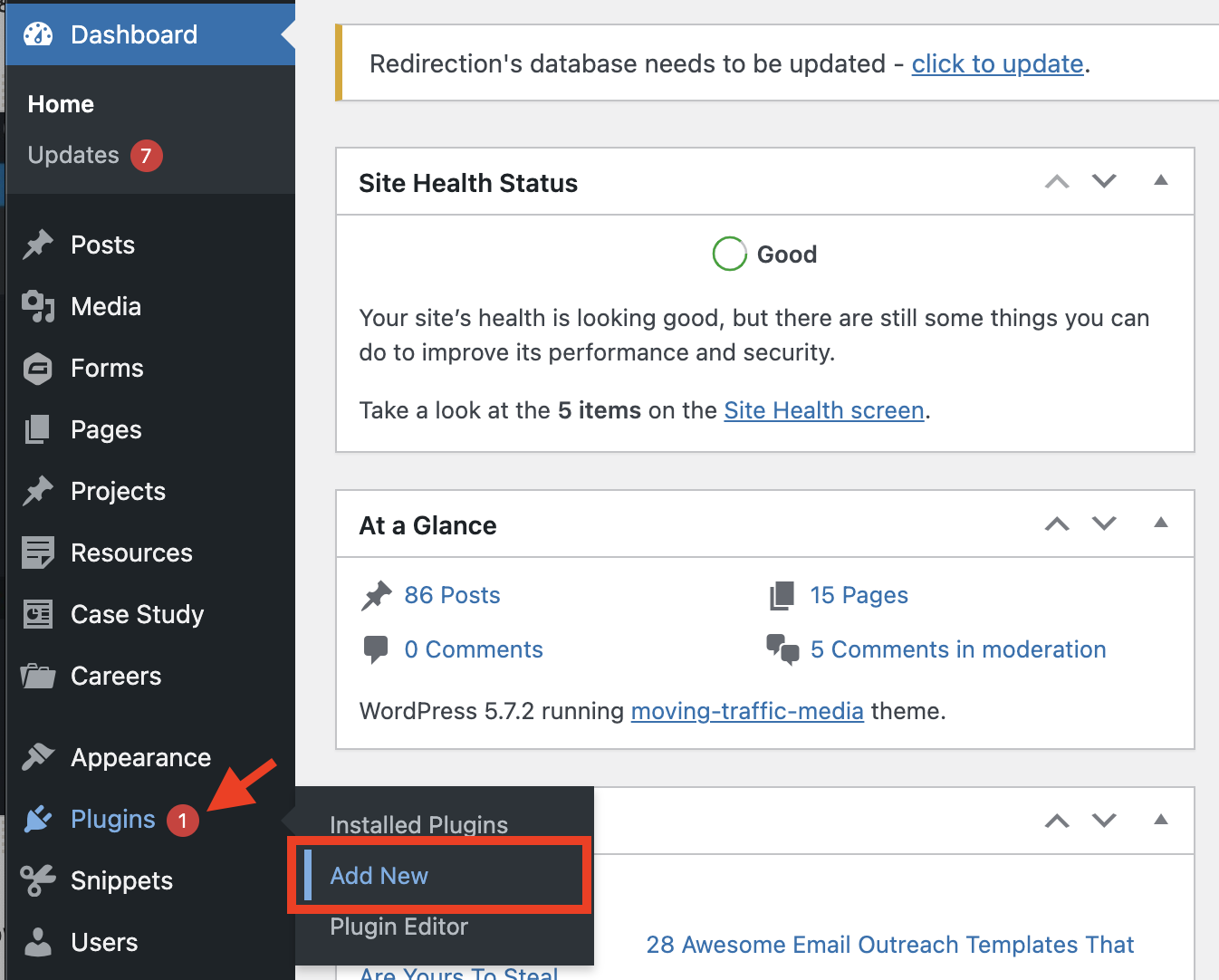Viewport: 1219px width, 980px height.
Task: Click the pushpin icon beside 86 Posts
Action: point(378,595)
